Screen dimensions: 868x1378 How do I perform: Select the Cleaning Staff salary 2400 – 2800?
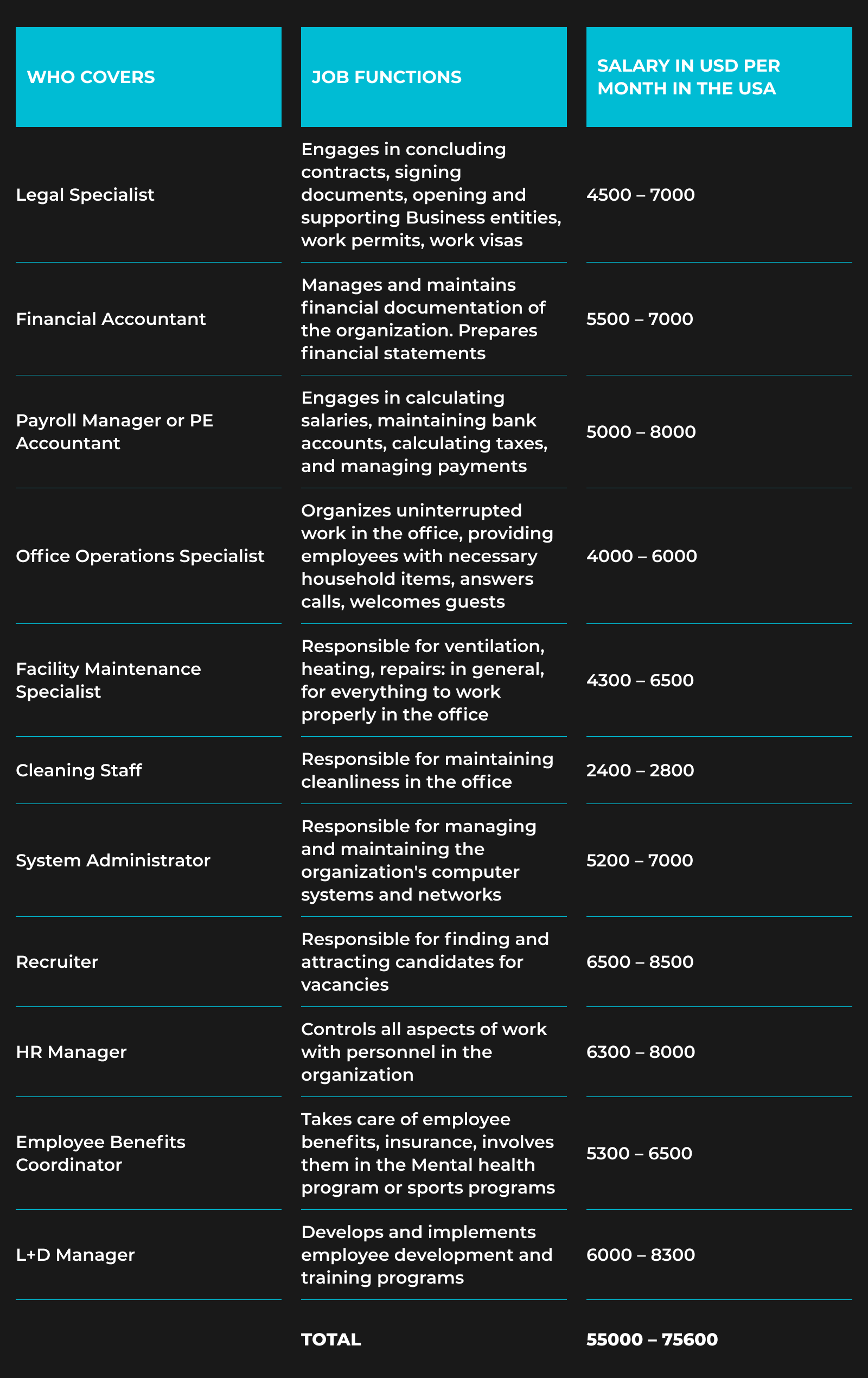tap(640, 771)
